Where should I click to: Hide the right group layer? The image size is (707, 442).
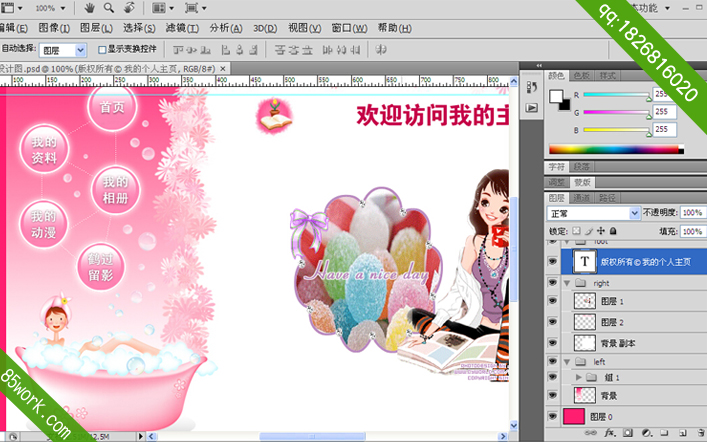click(x=552, y=282)
